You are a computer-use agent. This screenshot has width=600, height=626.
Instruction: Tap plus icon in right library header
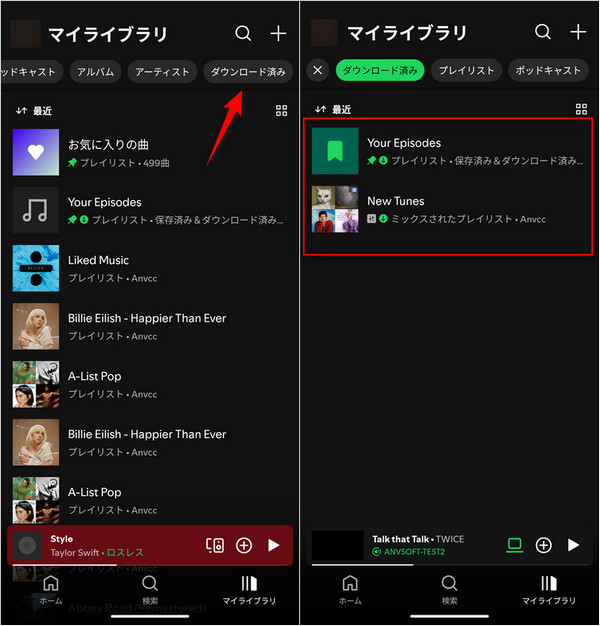coord(578,32)
